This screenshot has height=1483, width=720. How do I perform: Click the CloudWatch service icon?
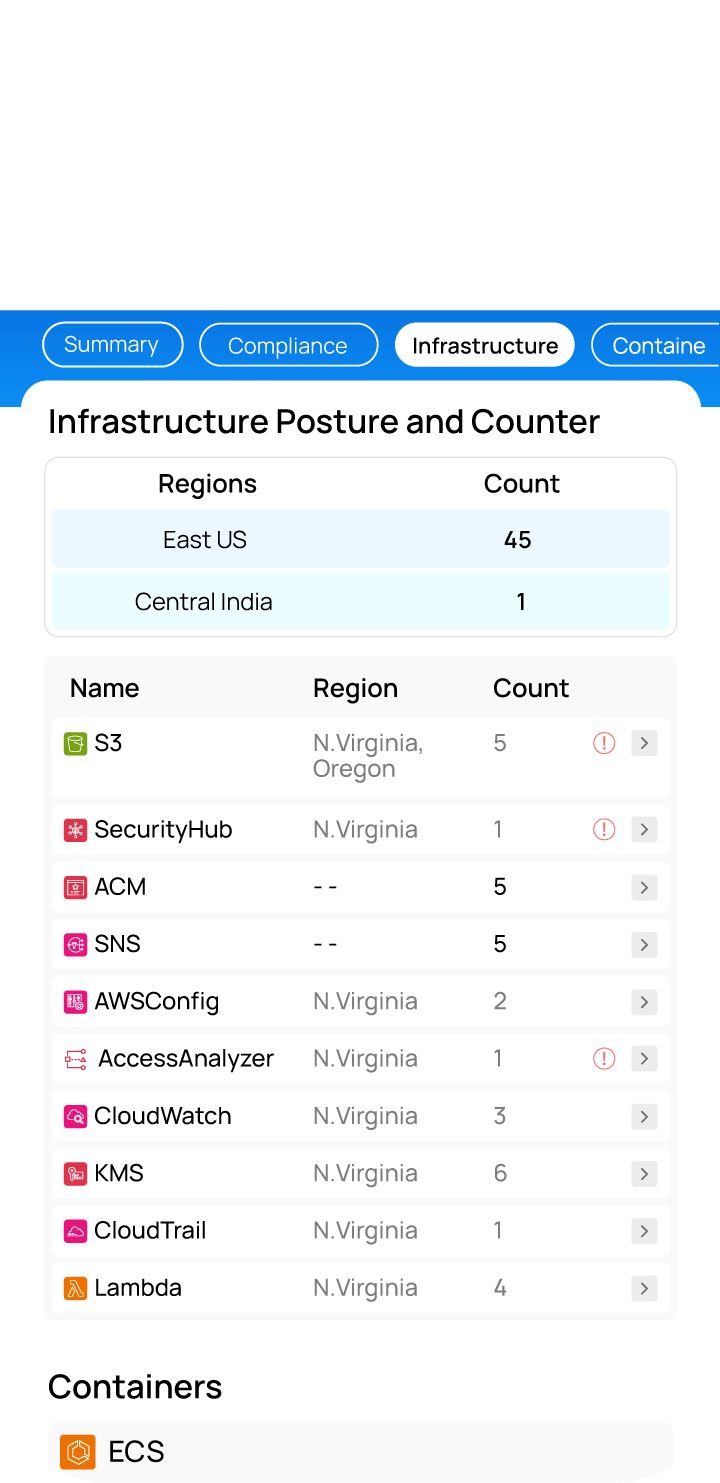pos(75,1116)
